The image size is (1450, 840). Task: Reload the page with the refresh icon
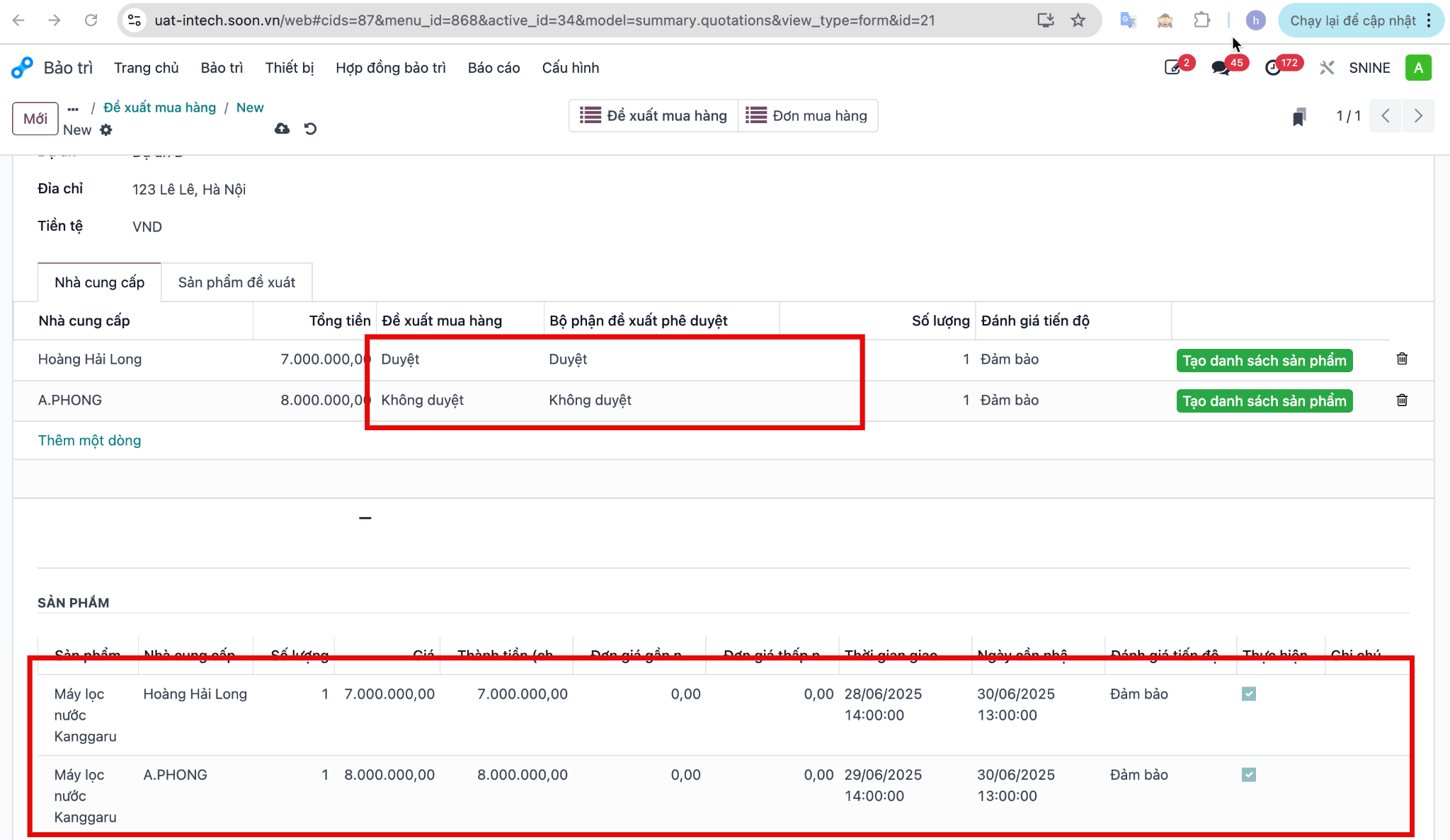coord(91,21)
